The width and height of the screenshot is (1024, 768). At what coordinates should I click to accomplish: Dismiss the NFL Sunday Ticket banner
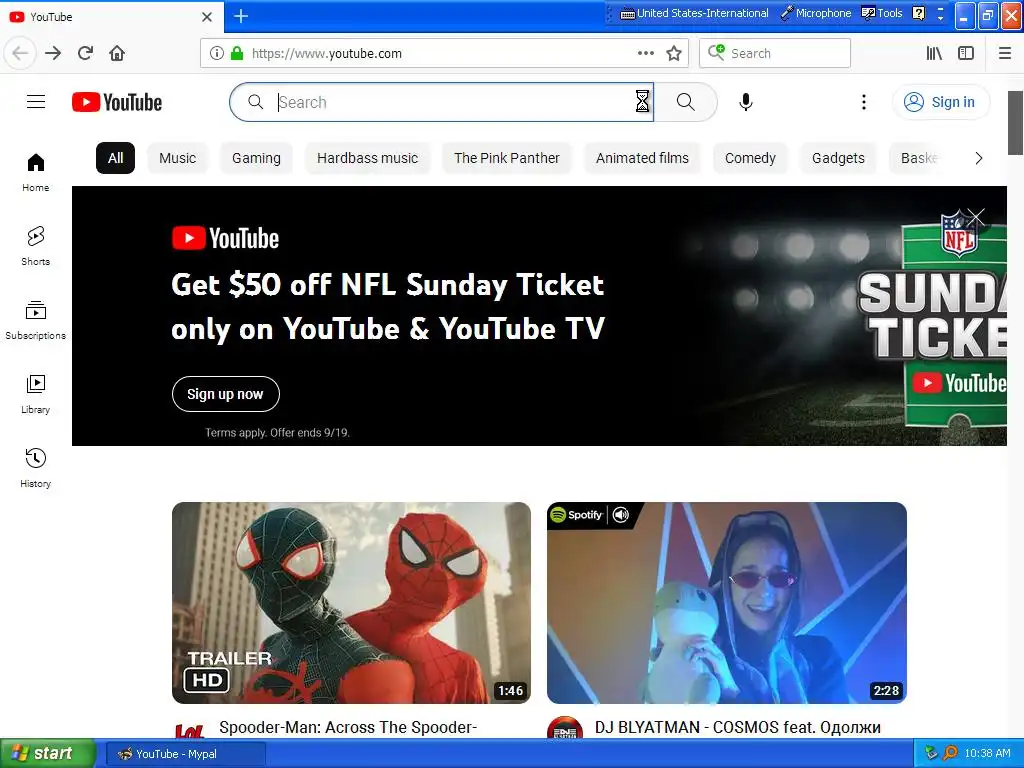tap(976, 217)
